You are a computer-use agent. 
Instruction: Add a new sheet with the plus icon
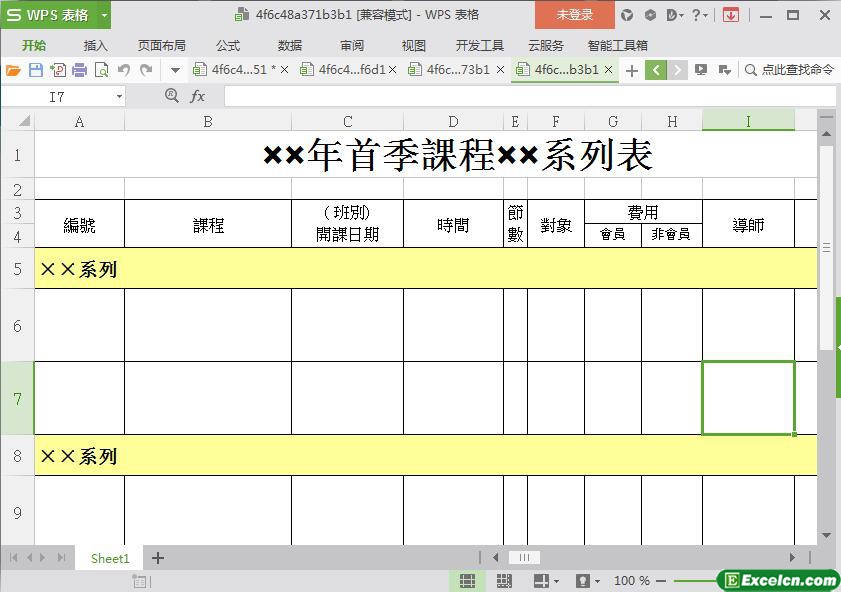(158, 558)
